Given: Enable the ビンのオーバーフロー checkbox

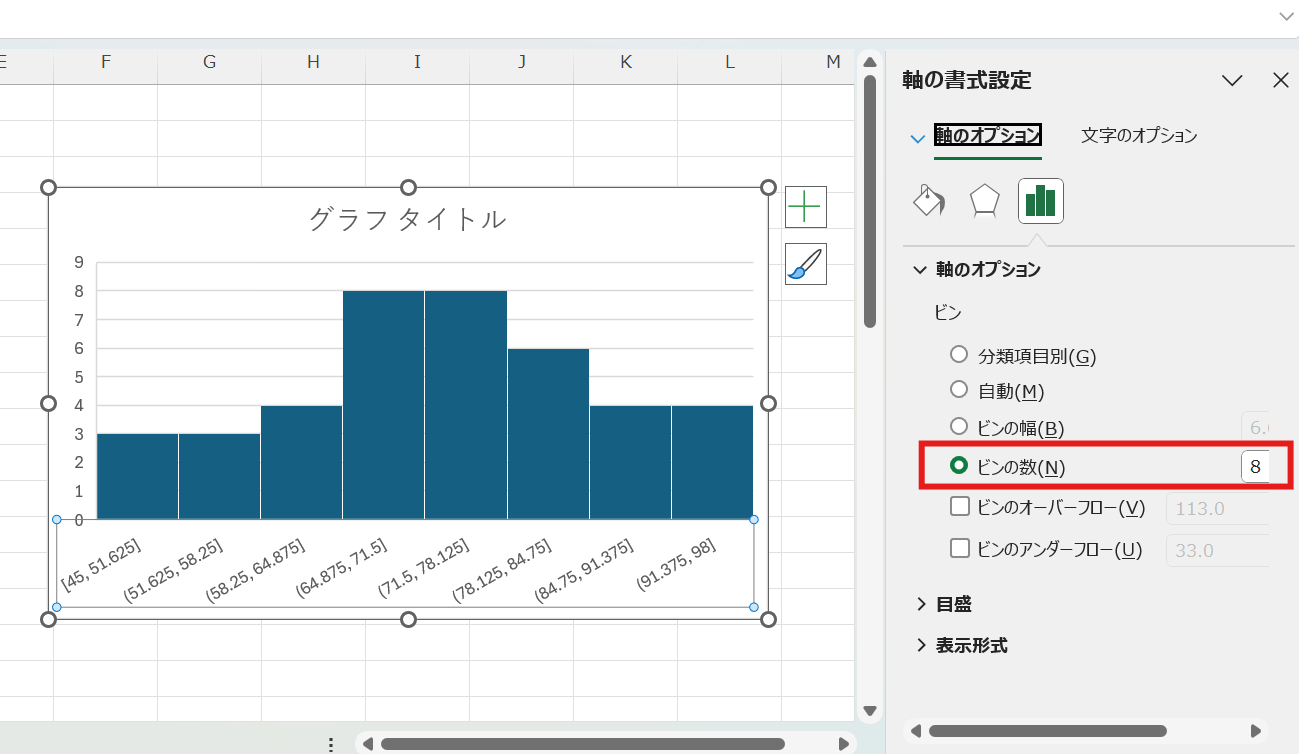Looking at the screenshot, I should pyautogui.click(x=960, y=507).
